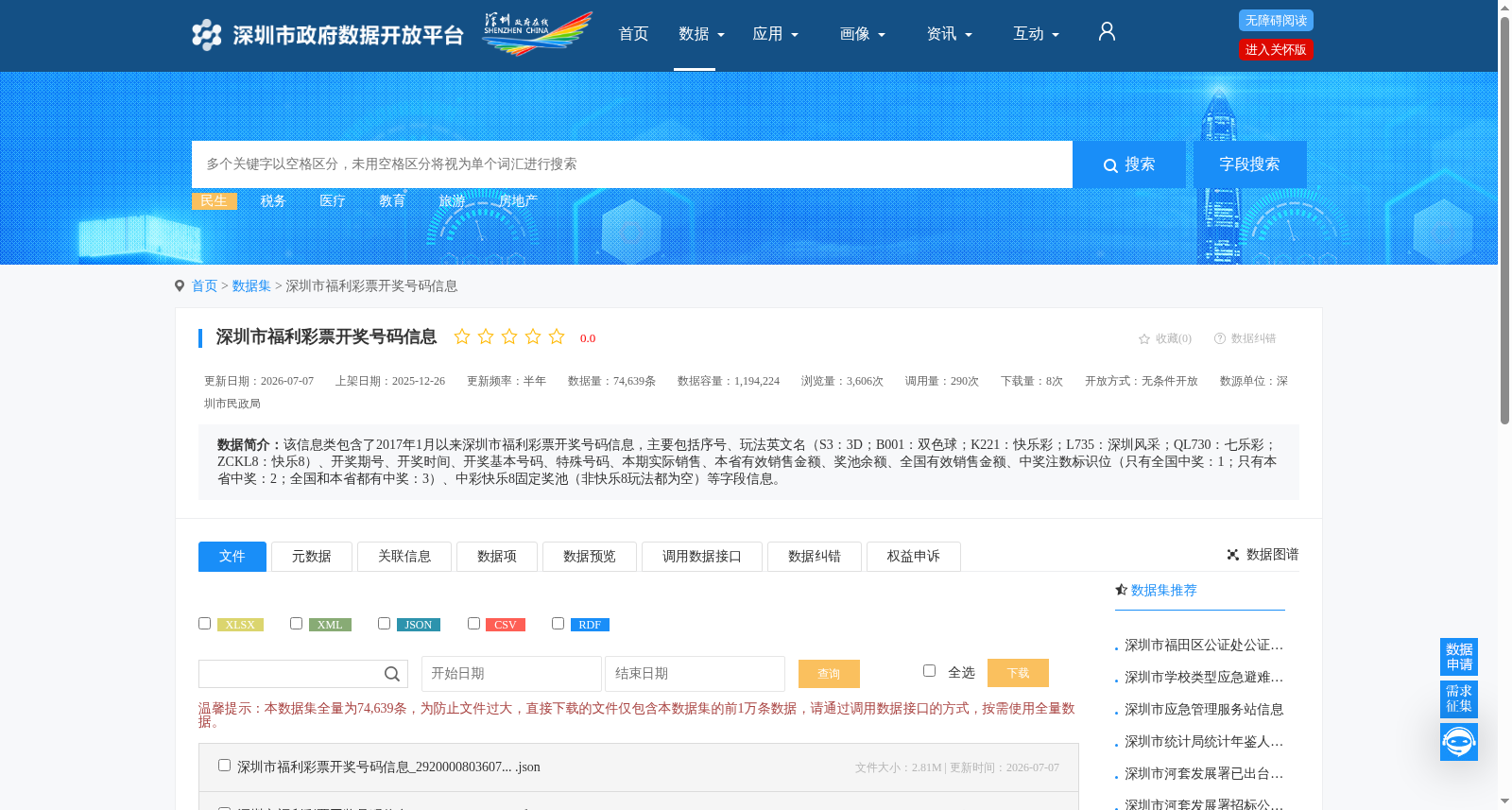This screenshot has height=810, width=1512.
Task: Select the 医疗 keyword tag
Action: point(333,201)
